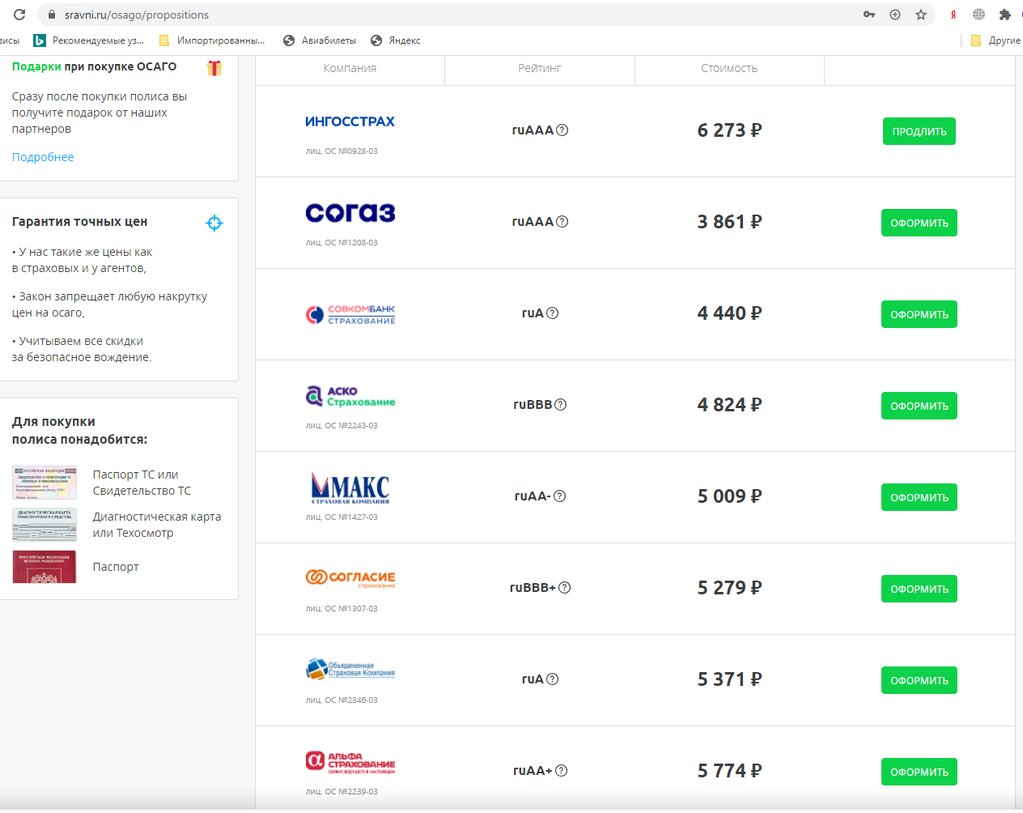Click the 'Стоимость' column header
Image resolution: width=1023 pixels, height=813 pixels.
tap(729, 68)
